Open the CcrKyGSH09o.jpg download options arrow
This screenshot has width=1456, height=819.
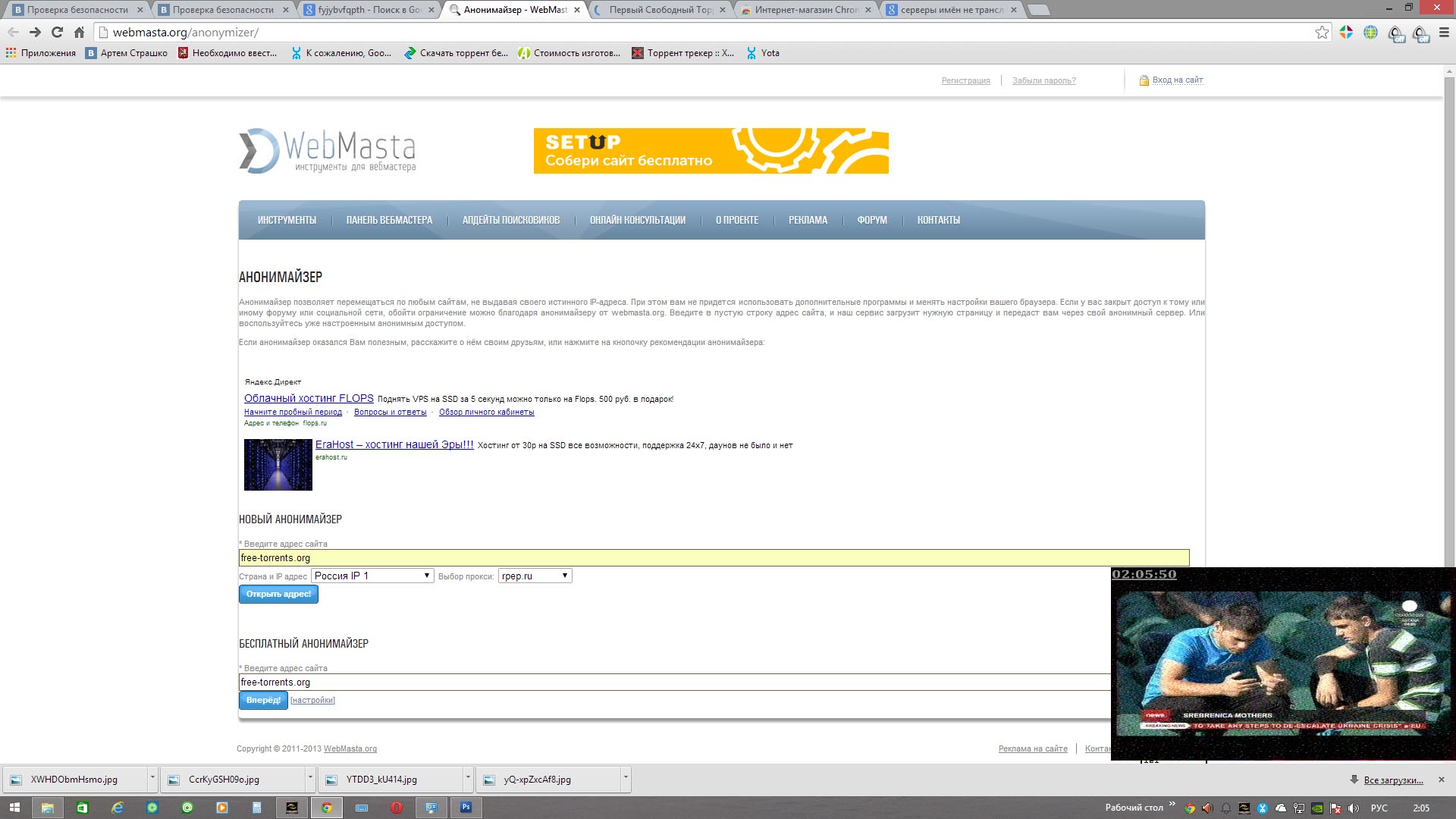(310, 779)
